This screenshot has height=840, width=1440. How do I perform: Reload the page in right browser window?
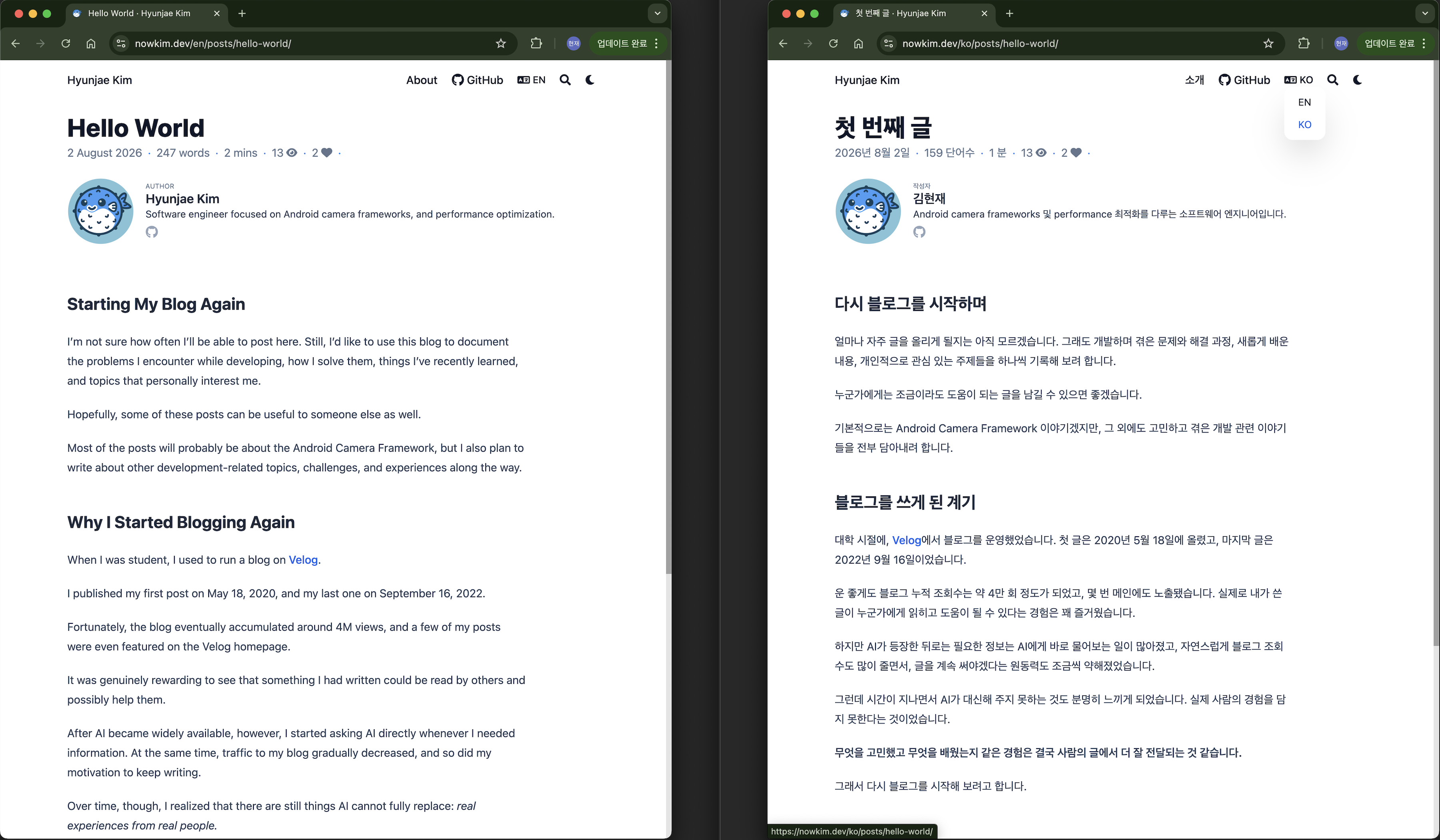point(833,44)
